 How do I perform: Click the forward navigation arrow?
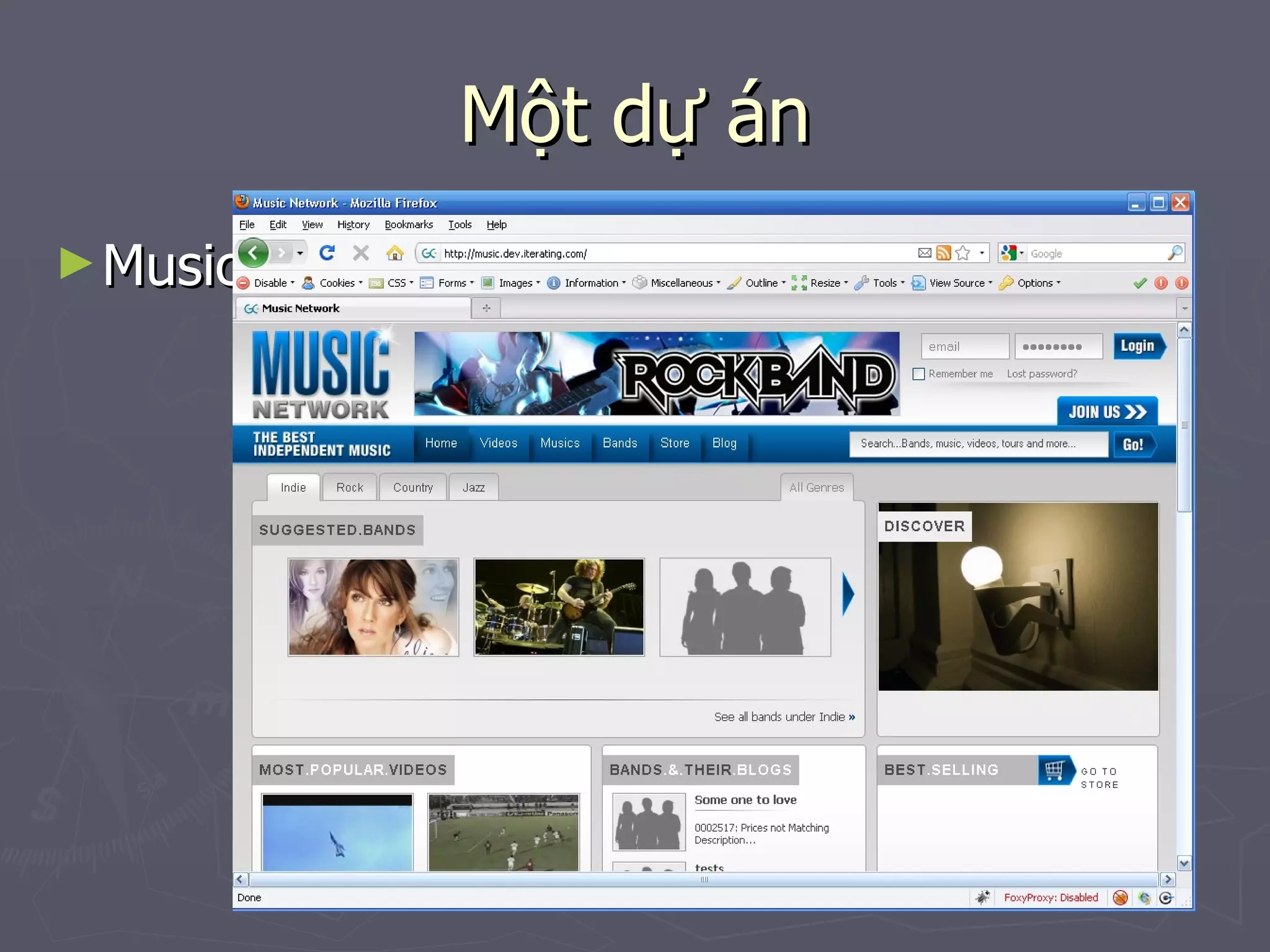pos(282,253)
